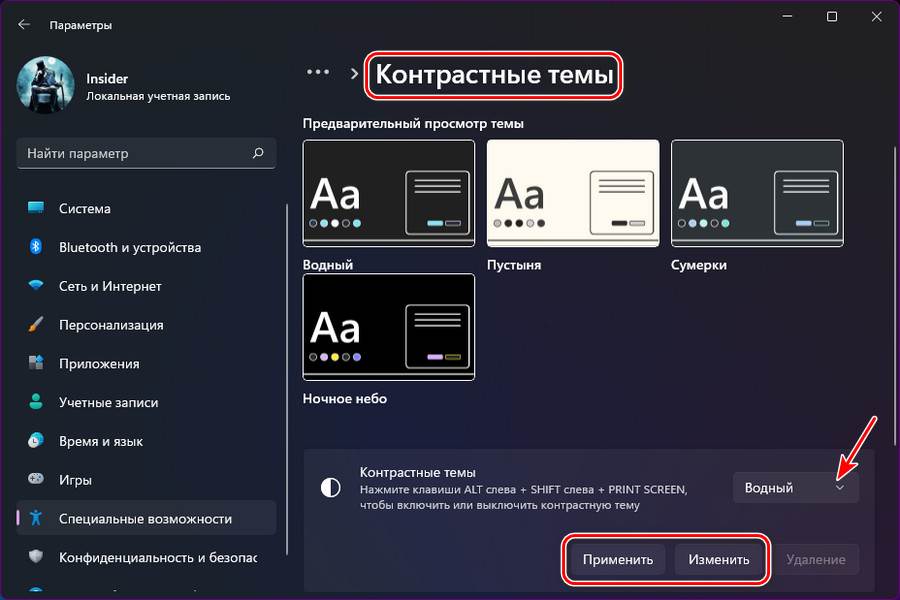Click the Insider account name
Viewport: 900px width, 600px height.
click(x=107, y=79)
